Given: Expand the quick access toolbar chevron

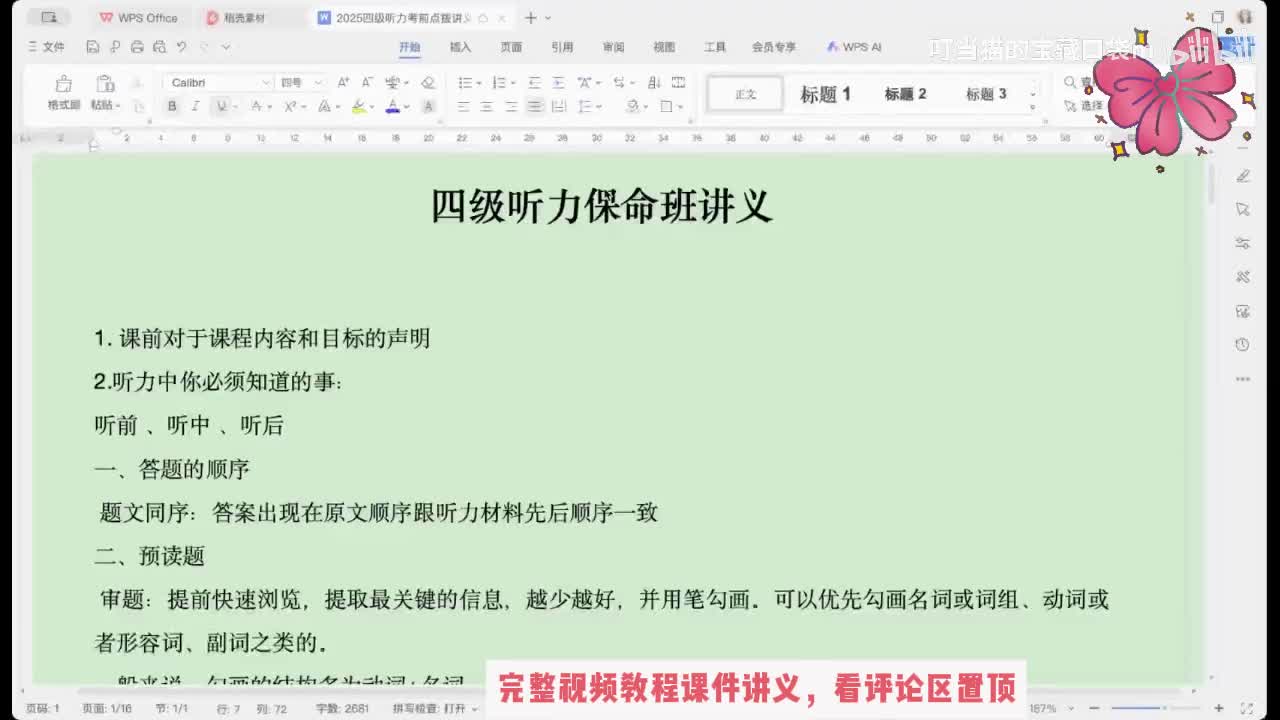Looking at the screenshot, I should (226, 47).
